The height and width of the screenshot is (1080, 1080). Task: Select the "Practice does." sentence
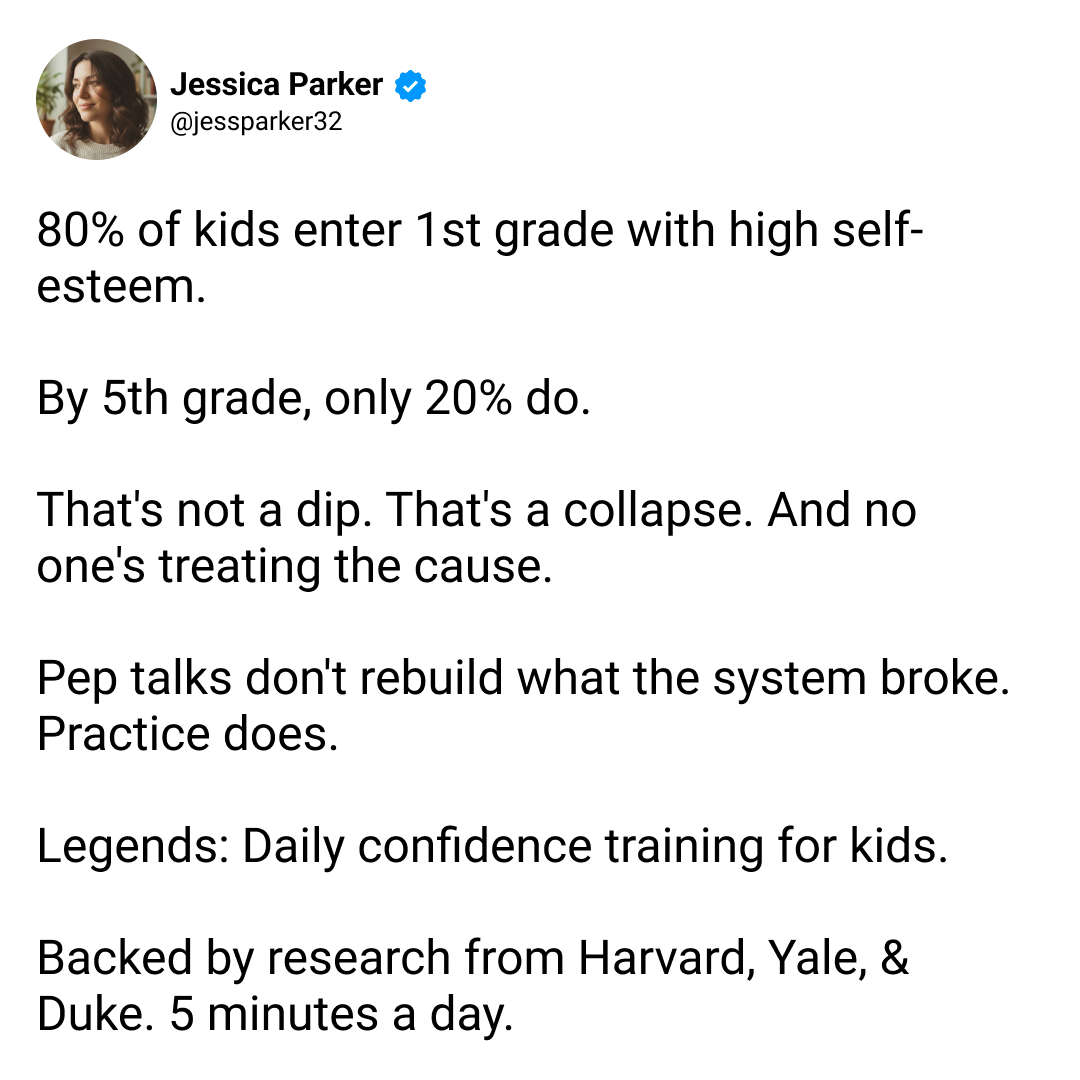[x=188, y=735]
